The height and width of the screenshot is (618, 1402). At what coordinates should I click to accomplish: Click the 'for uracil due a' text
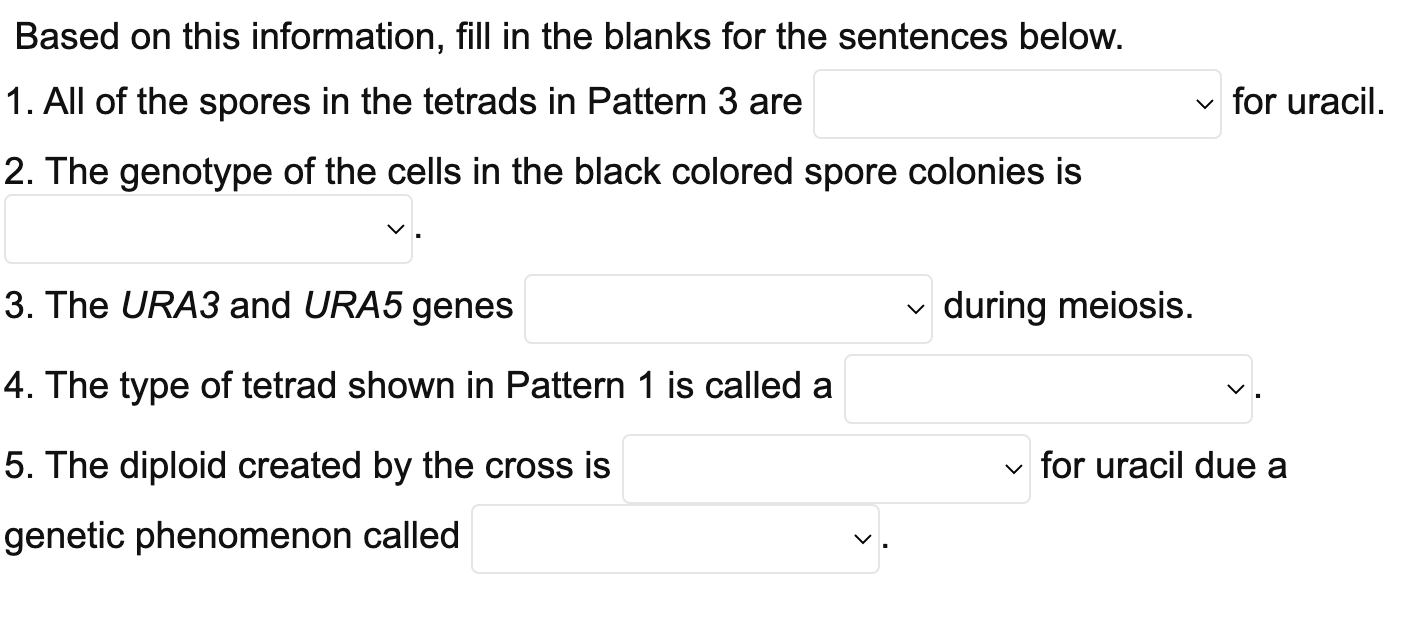[1164, 466]
